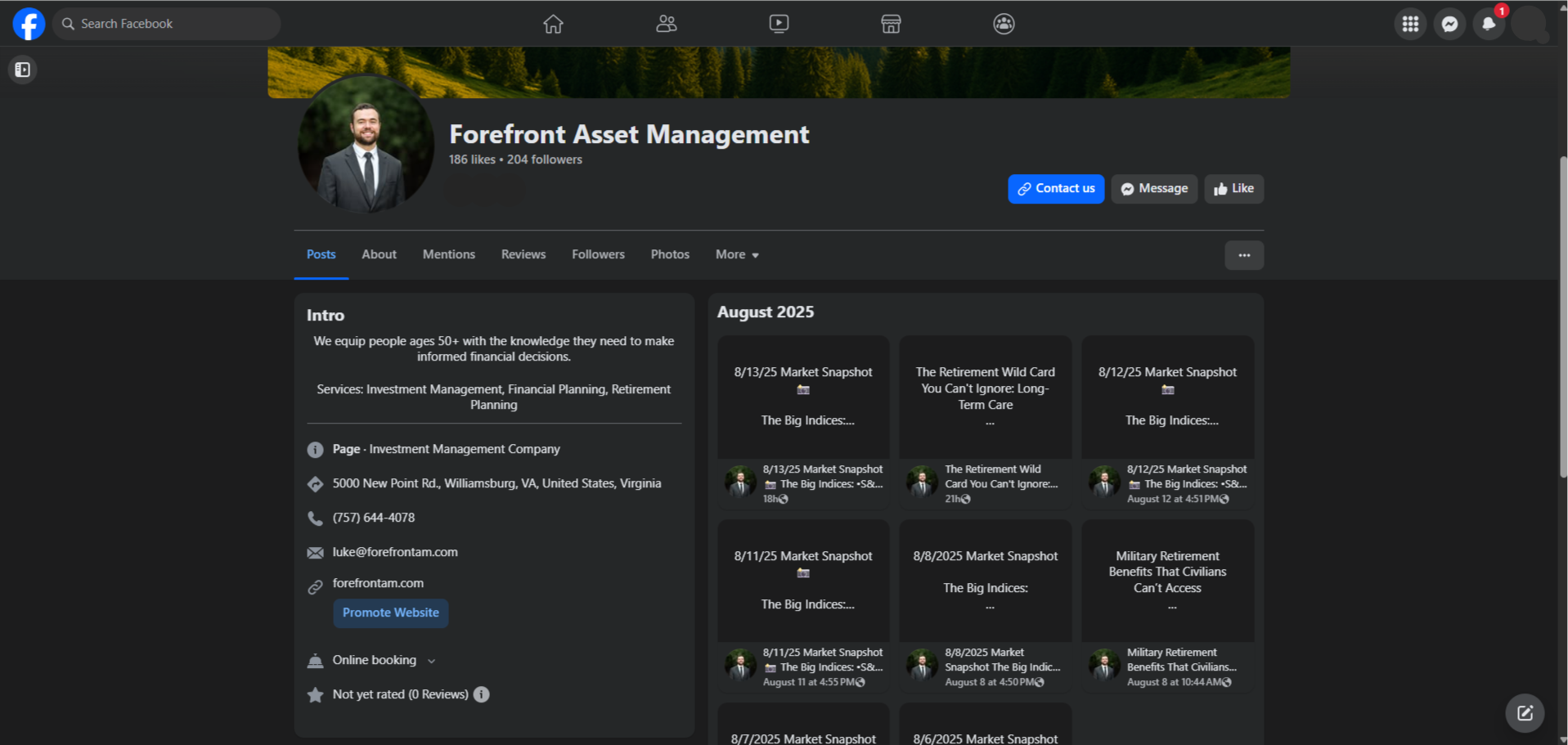Open the 8/12/25 Market Snapshot post card
This screenshot has height=745, width=1568.
pos(1168,423)
